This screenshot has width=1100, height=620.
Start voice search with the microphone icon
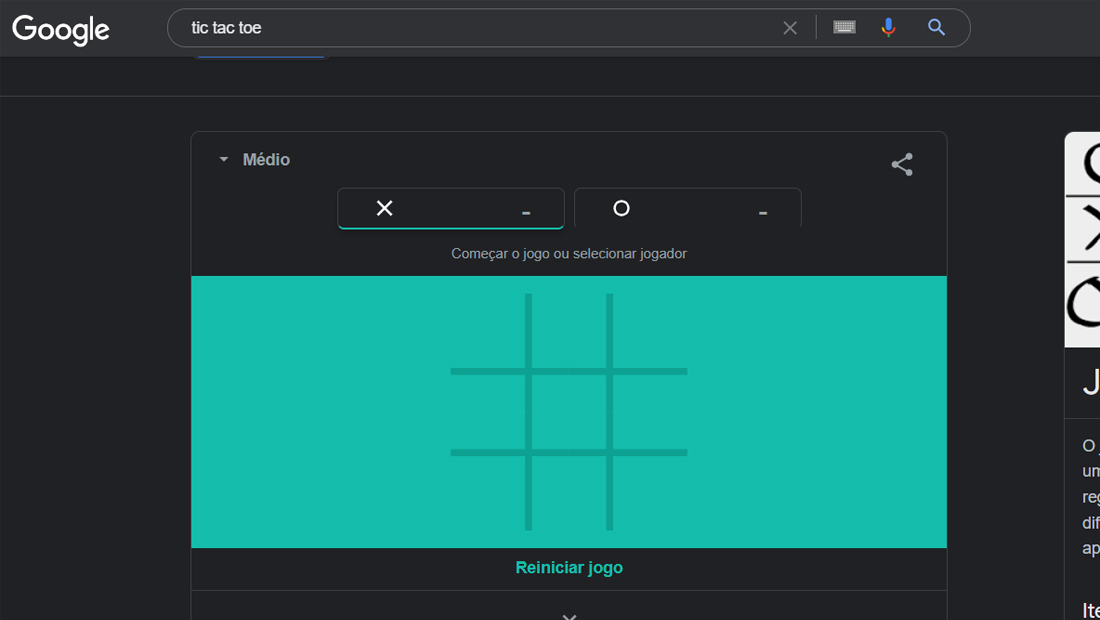tap(888, 27)
